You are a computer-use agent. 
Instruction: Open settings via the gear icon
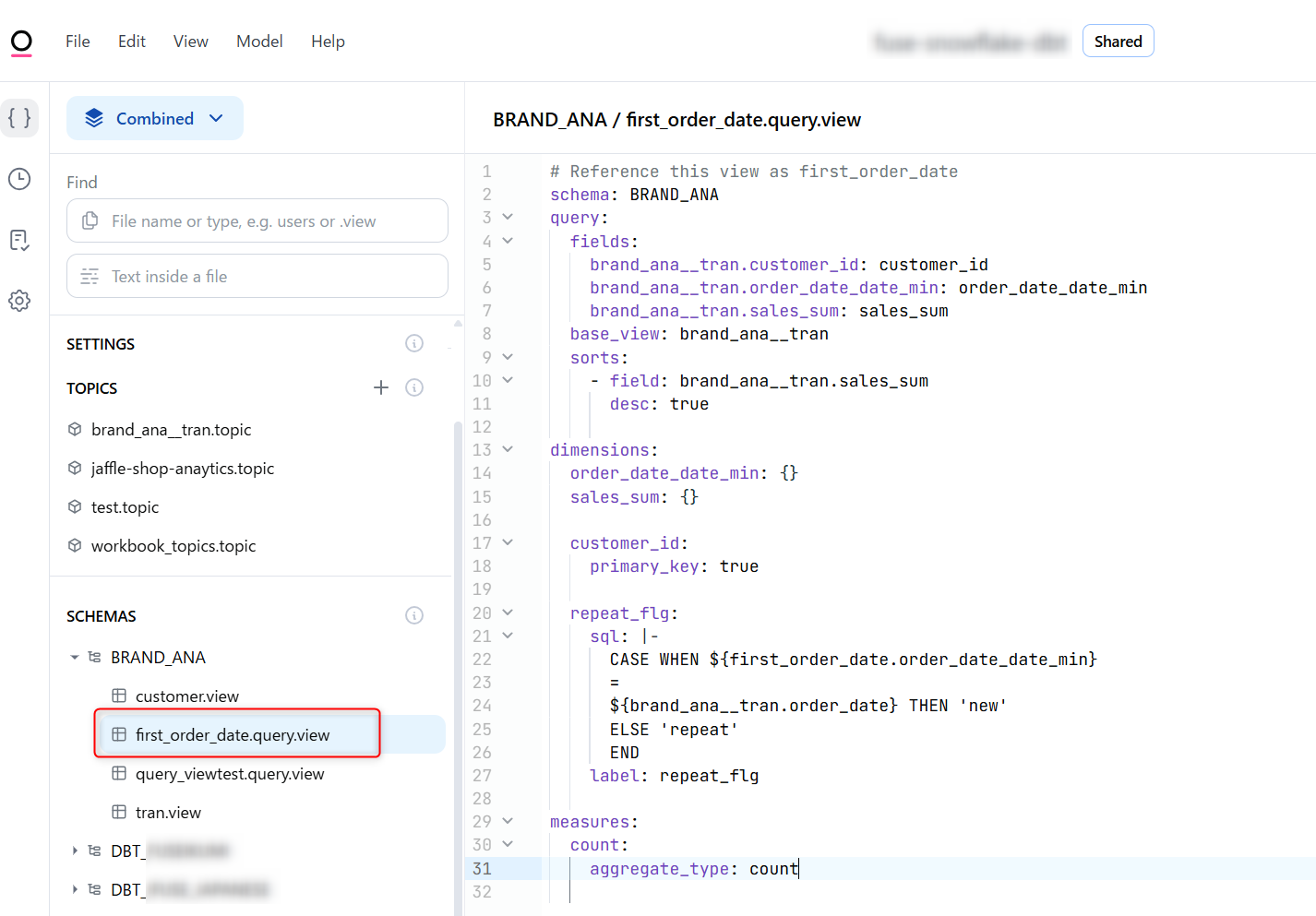pyautogui.click(x=19, y=301)
